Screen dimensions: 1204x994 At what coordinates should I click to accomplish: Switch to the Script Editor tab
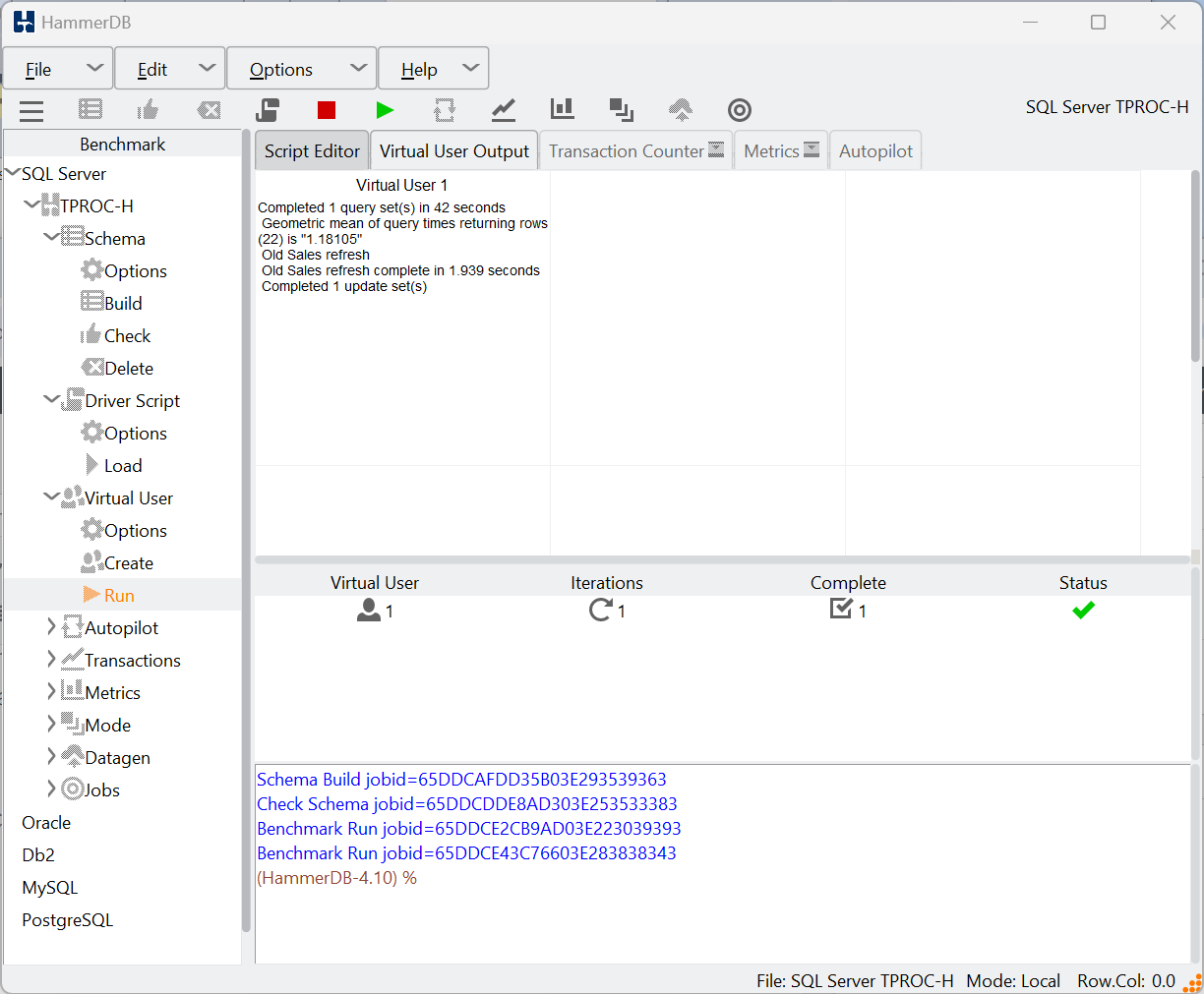[x=312, y=150]
